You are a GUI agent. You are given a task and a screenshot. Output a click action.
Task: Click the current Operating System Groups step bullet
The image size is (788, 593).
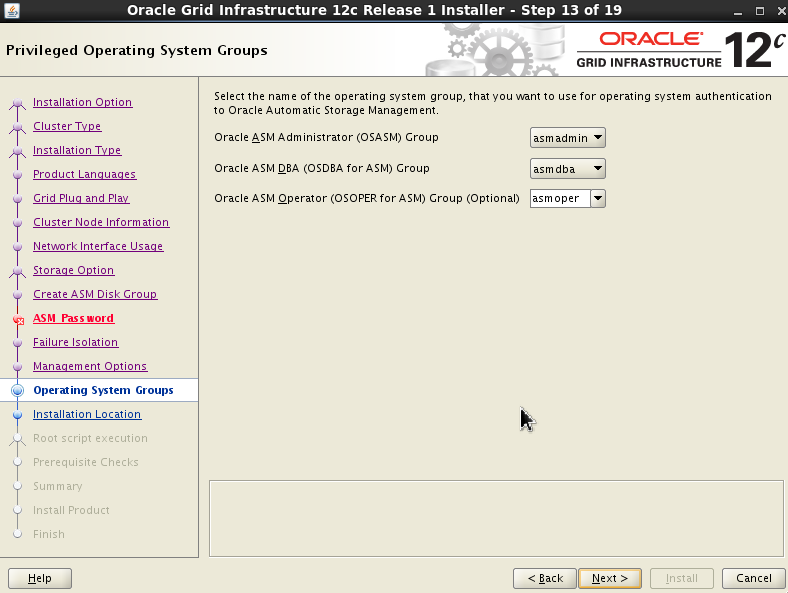click(x=18, y=390)
